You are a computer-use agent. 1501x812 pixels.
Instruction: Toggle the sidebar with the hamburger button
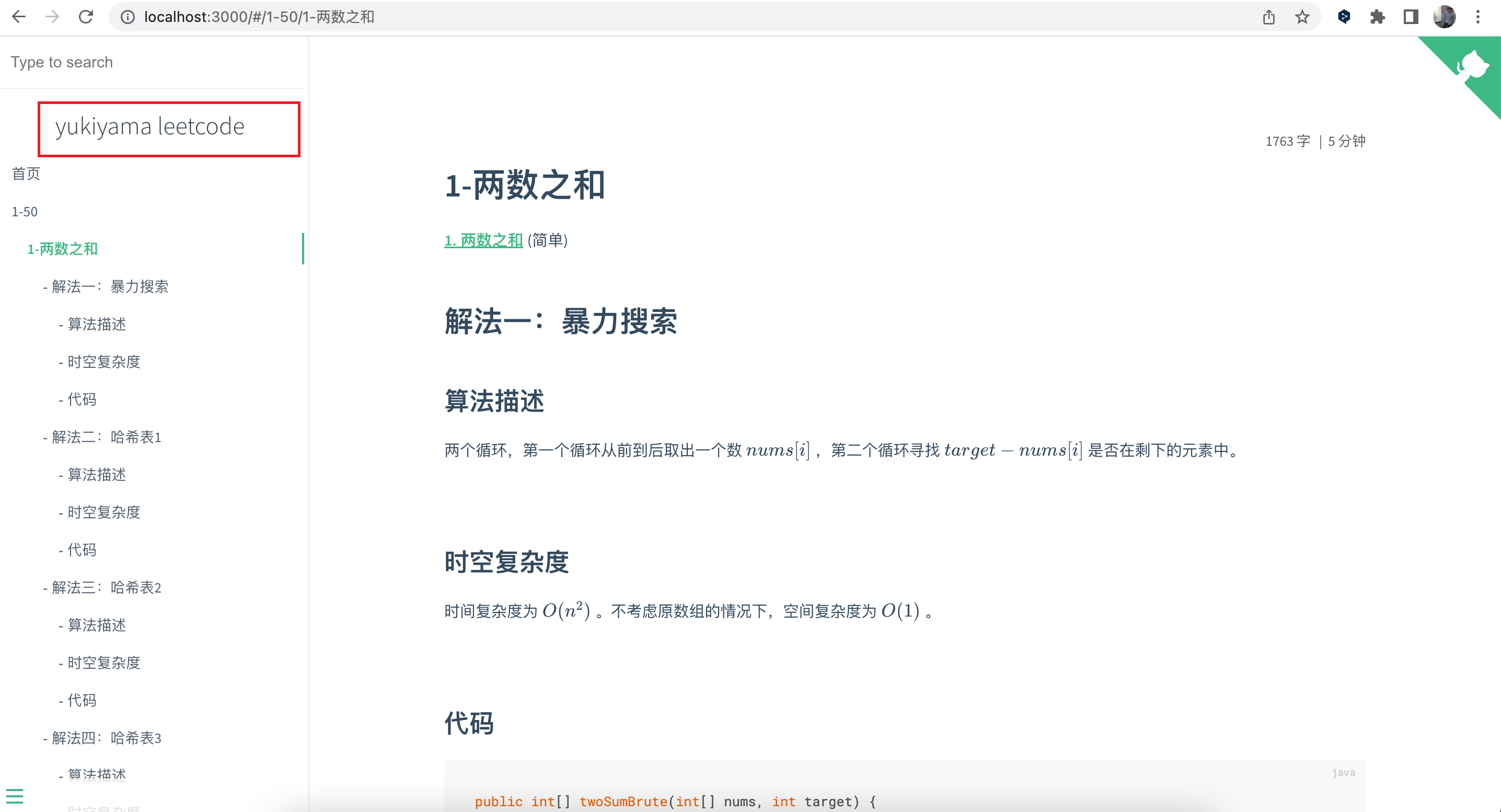point(15,796)
